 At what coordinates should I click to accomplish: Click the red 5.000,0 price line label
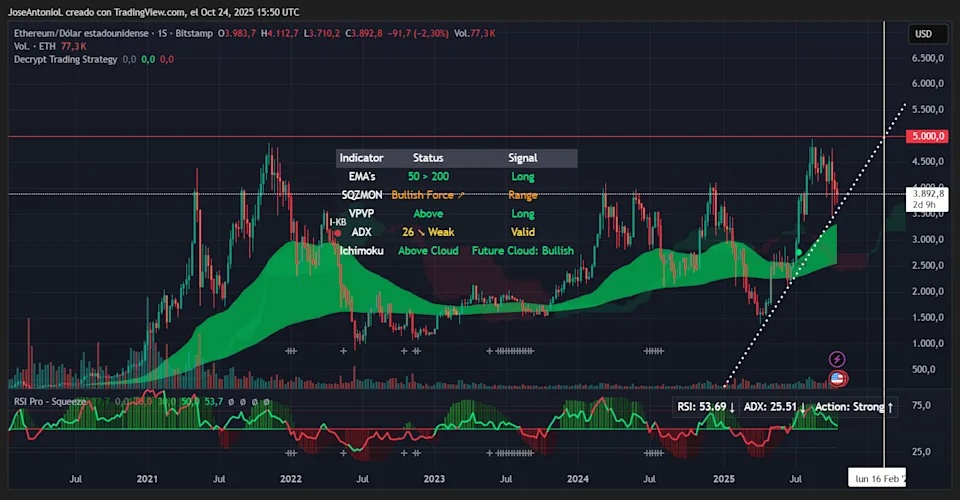click(x=927, y=136)
